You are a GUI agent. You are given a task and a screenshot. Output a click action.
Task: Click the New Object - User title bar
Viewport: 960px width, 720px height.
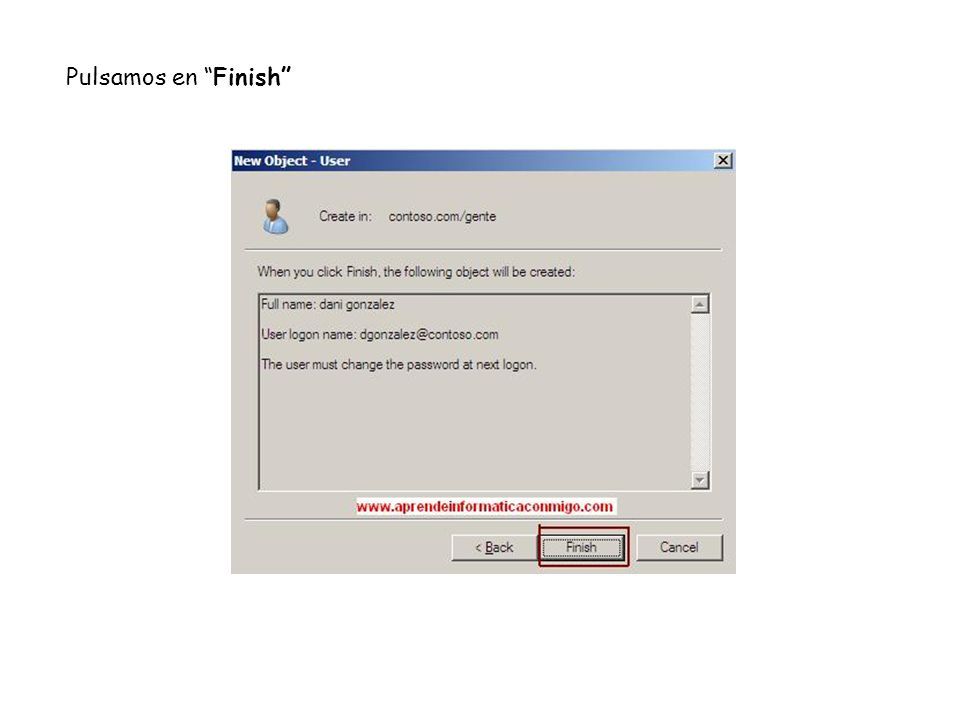pos(473,160)
